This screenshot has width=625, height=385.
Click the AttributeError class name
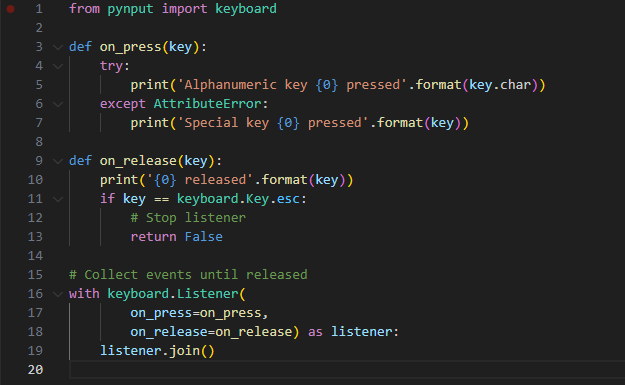(207, 104)
